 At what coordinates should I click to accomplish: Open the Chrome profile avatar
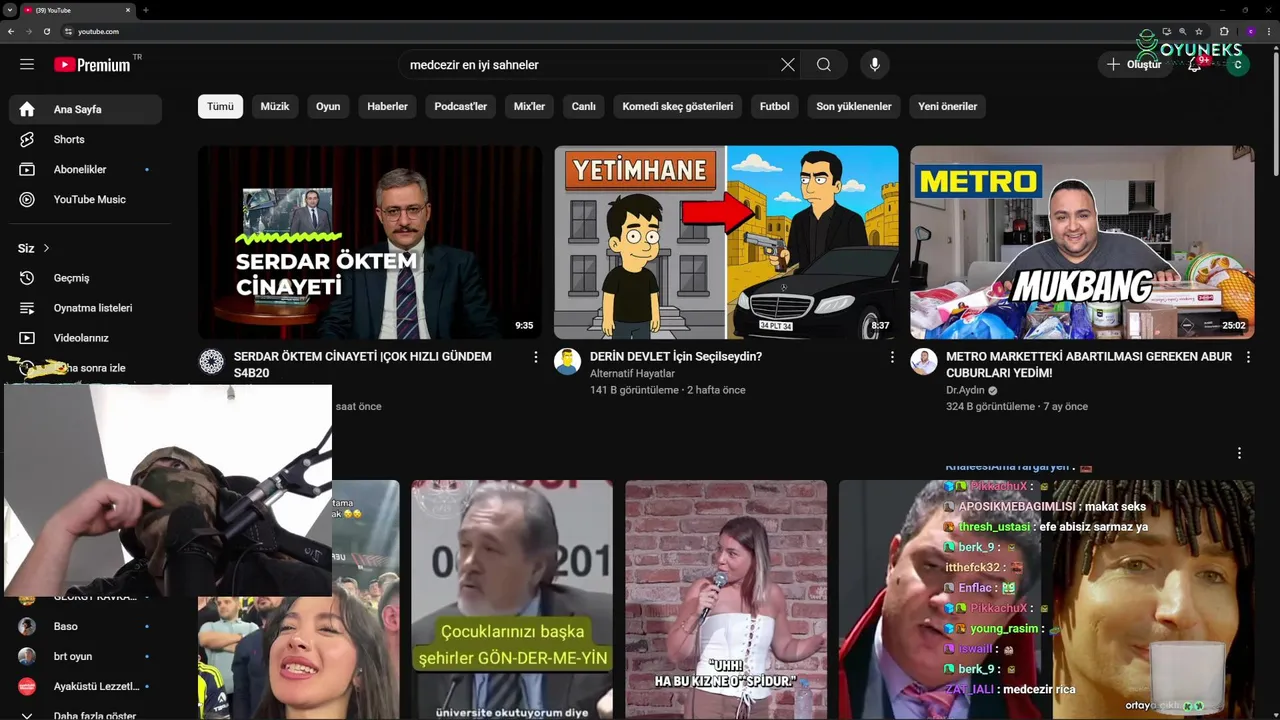pyautogui.click(x=1250, y=32)
